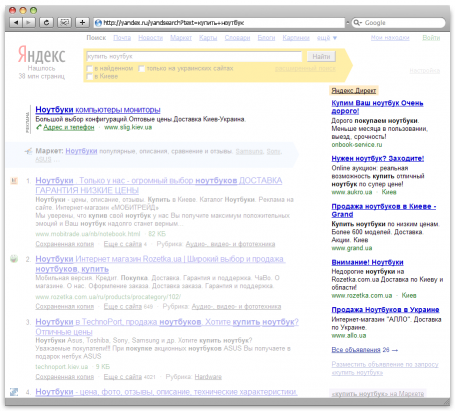The image size is (455, 411).
Task: Open ad 'Продажа Ноутбуков в Украине'
Action: click(385, 310)
